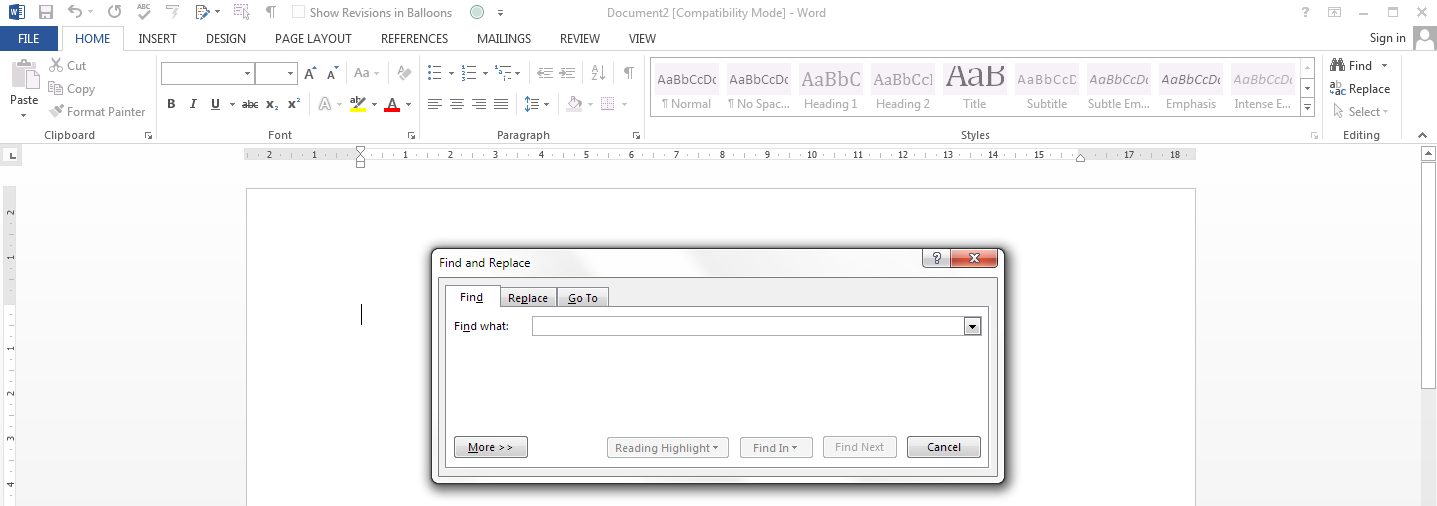
Task: Expand the Styles gallery More arrow
Action: click(x=1307, y=106)
